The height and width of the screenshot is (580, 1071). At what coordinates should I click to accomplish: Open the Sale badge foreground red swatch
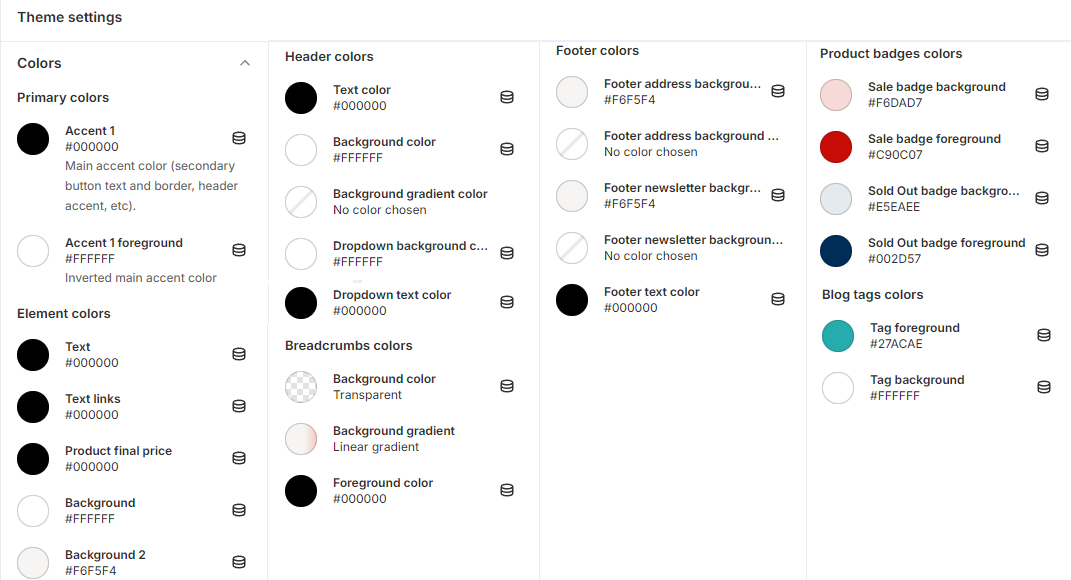(836, 147)
